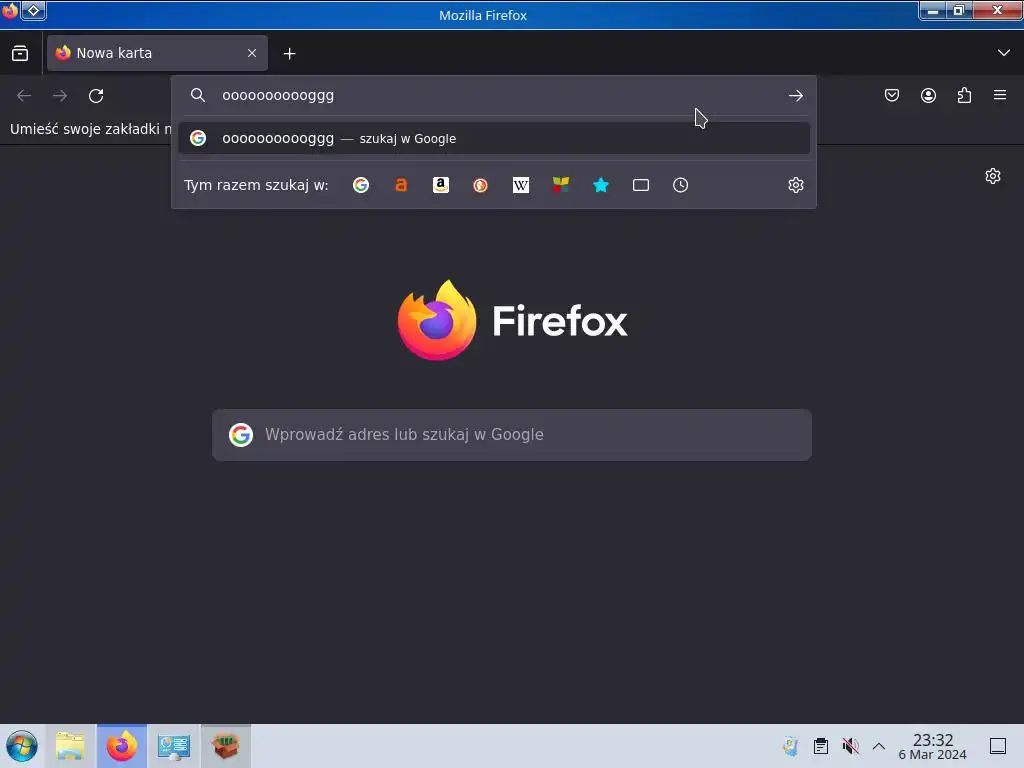Click the forward navigation arrow
The width and height of the screenshot is (1024, 768).
tap(60, 96)
